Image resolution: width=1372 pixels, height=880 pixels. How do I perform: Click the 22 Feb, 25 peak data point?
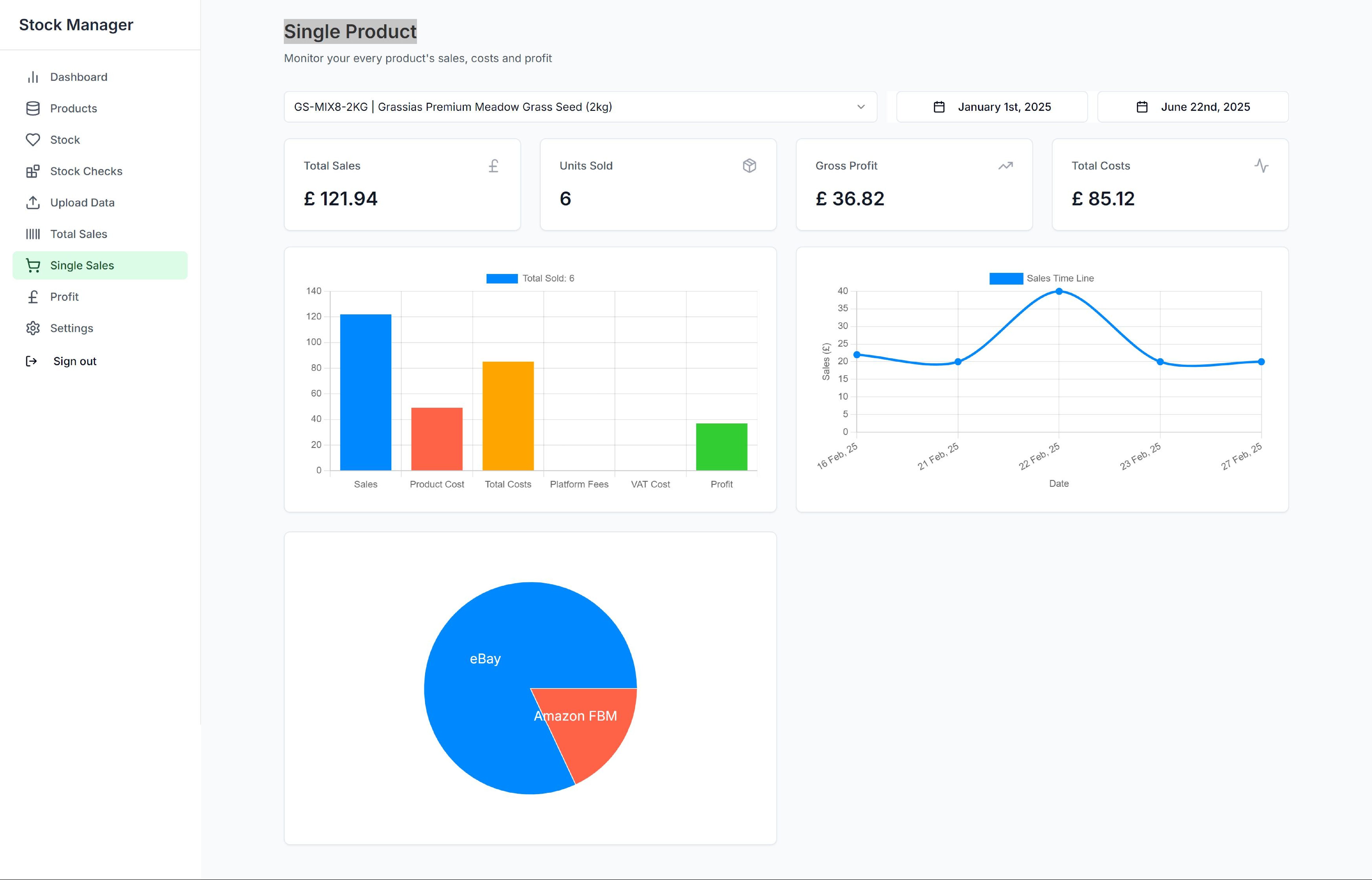[x=1059, y=291]
